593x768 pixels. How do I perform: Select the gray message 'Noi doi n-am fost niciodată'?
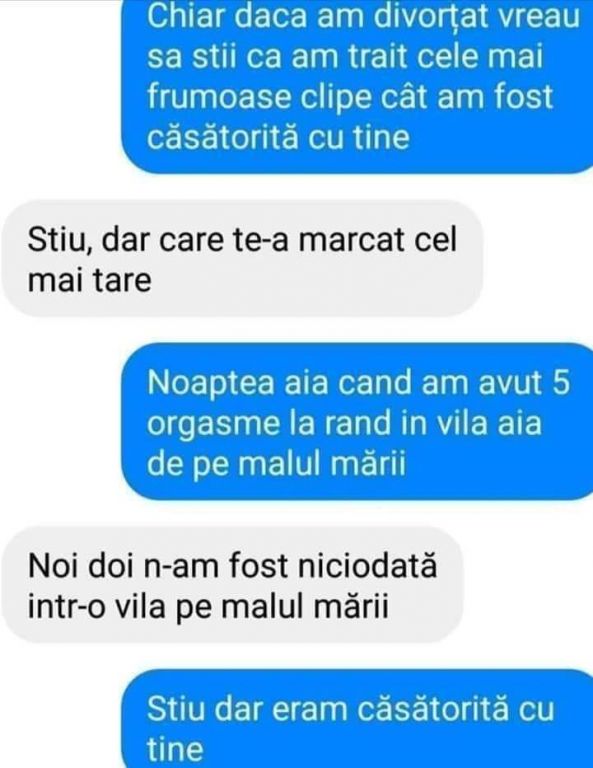pyautogui.click(x=232, y=585)
